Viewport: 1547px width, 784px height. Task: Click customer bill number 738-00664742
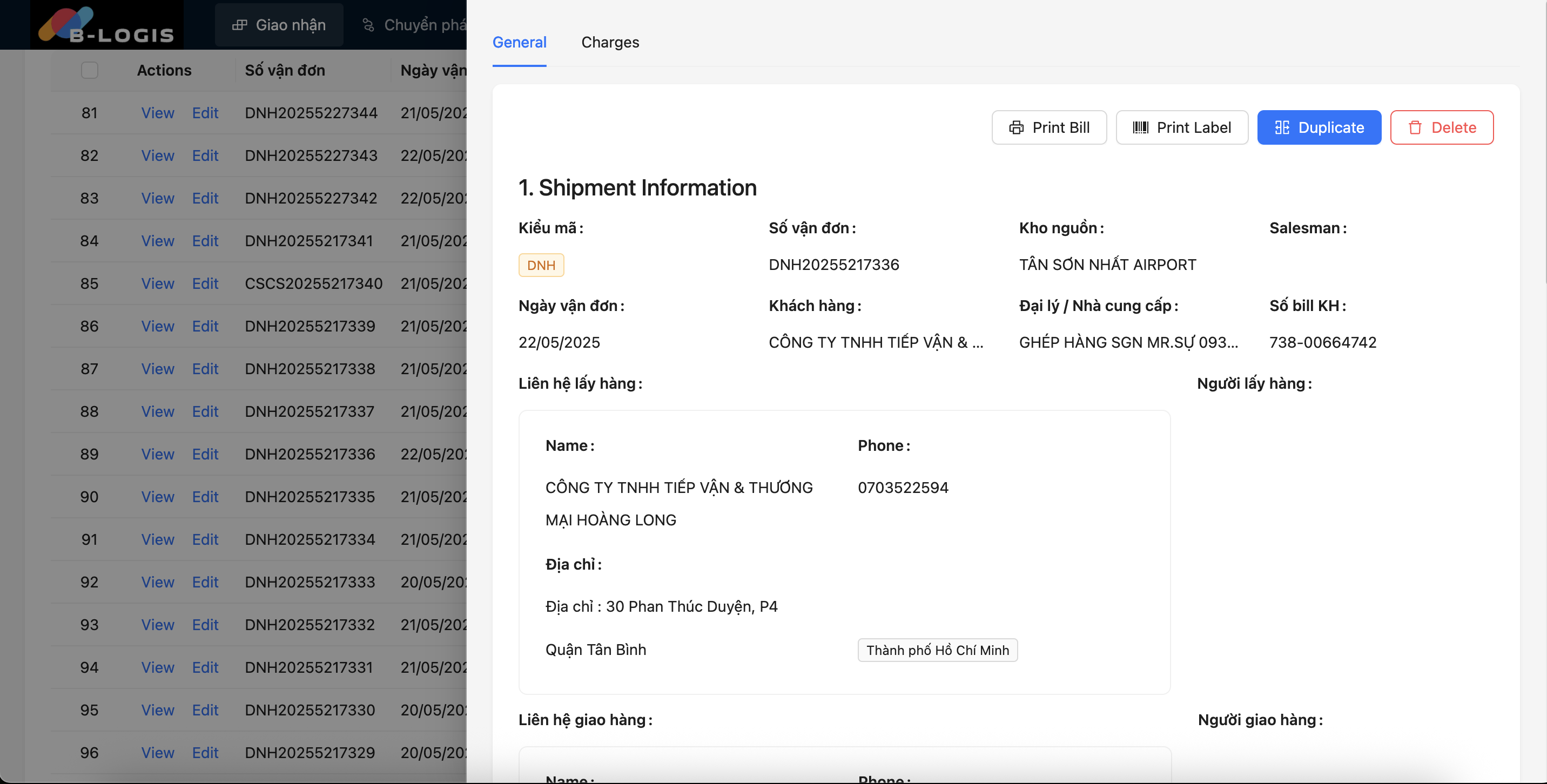[1323, 342]
